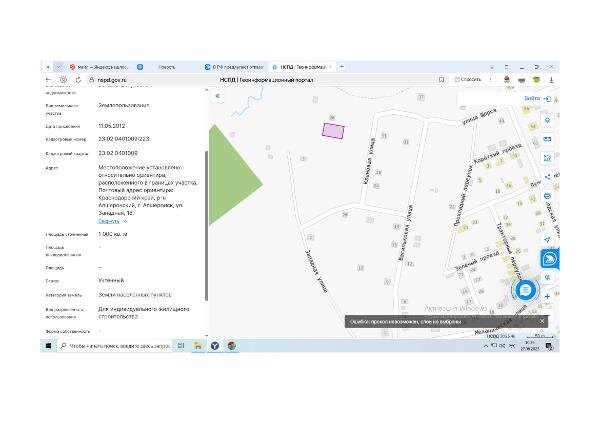Click the geolocation arrow icon
The image size is (600, 424).
coord(547,240)
